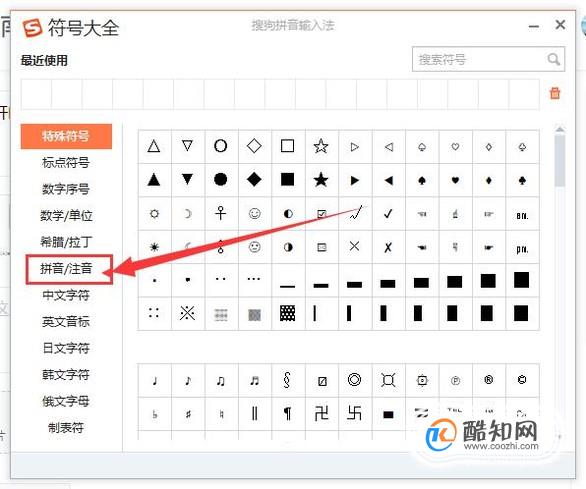
Task: Insert the solid inverted triangle ▼
Action: 187,180
